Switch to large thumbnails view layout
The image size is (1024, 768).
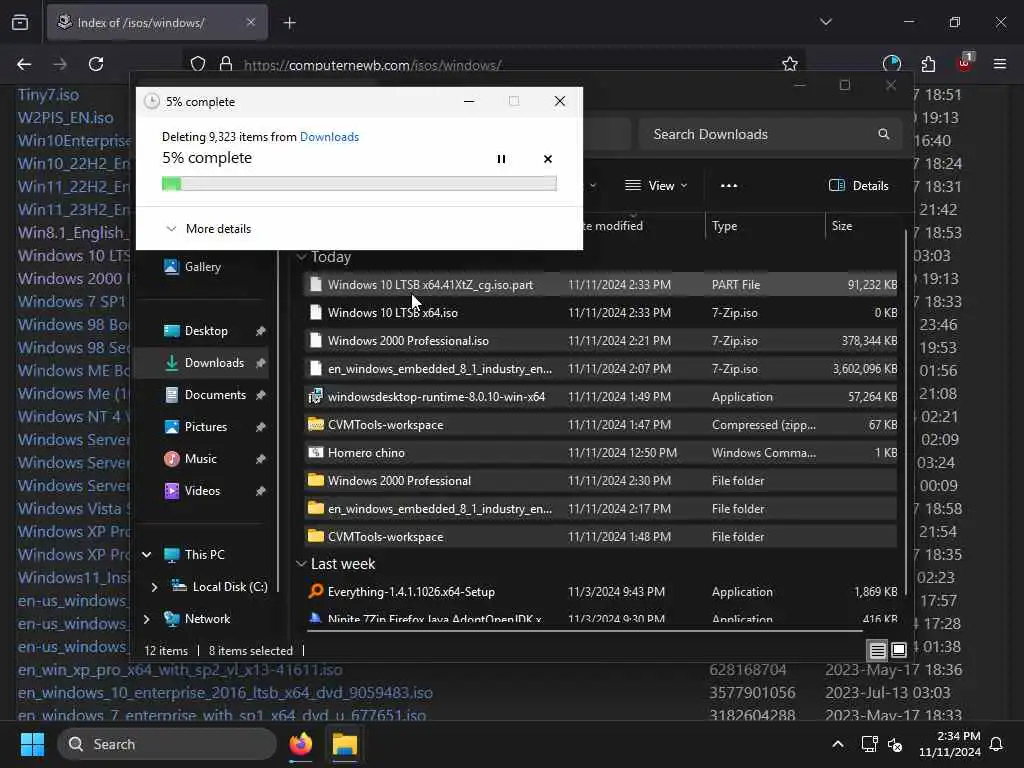pos(899,650)
